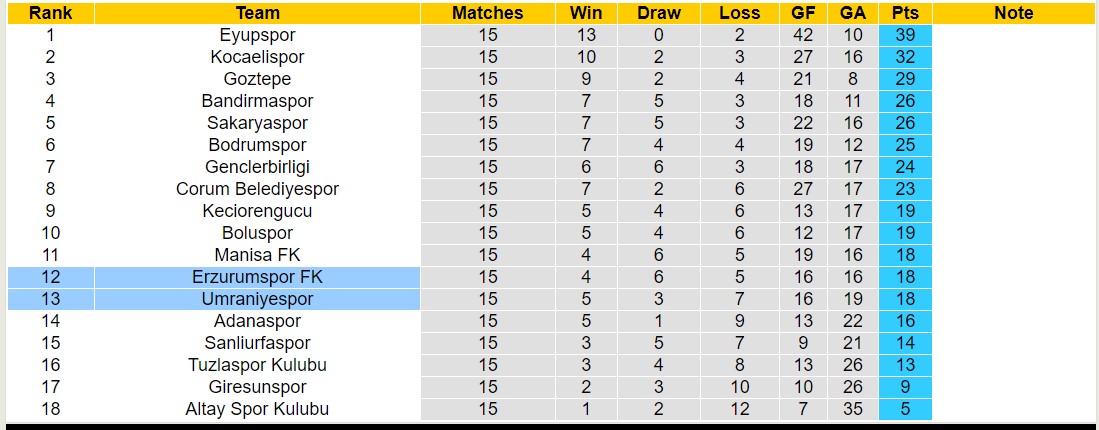Click Giresunspor's 9 points cell
Viewport: 1099px width, 430px height.
tap(905, 387)
